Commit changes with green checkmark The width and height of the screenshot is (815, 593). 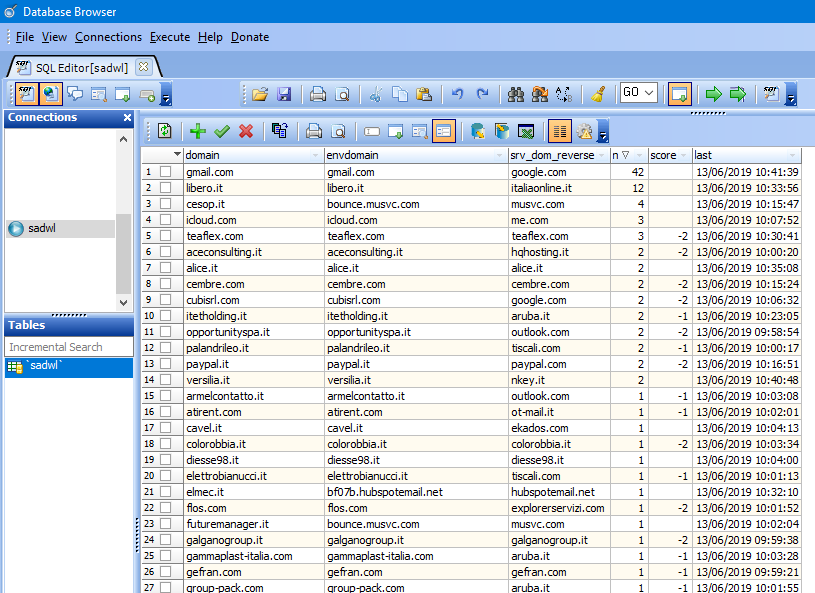click(x=222, y=131)
